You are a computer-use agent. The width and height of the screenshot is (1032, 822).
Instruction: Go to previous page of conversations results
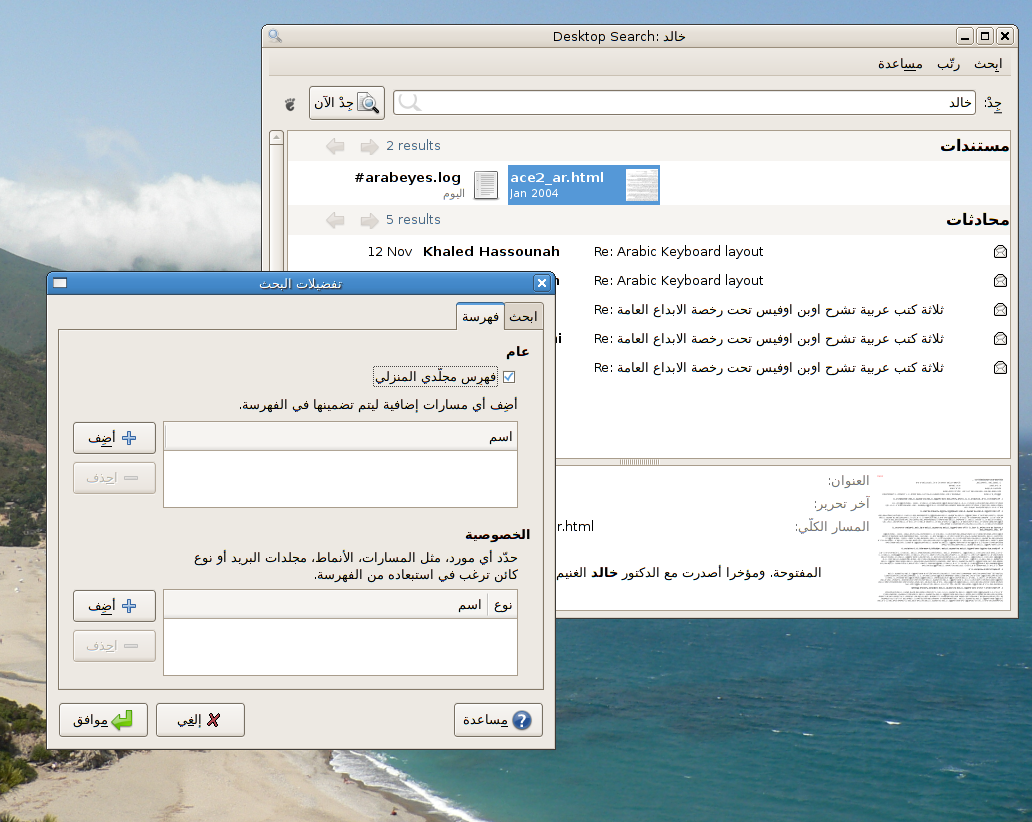click(x=335, y=221)
